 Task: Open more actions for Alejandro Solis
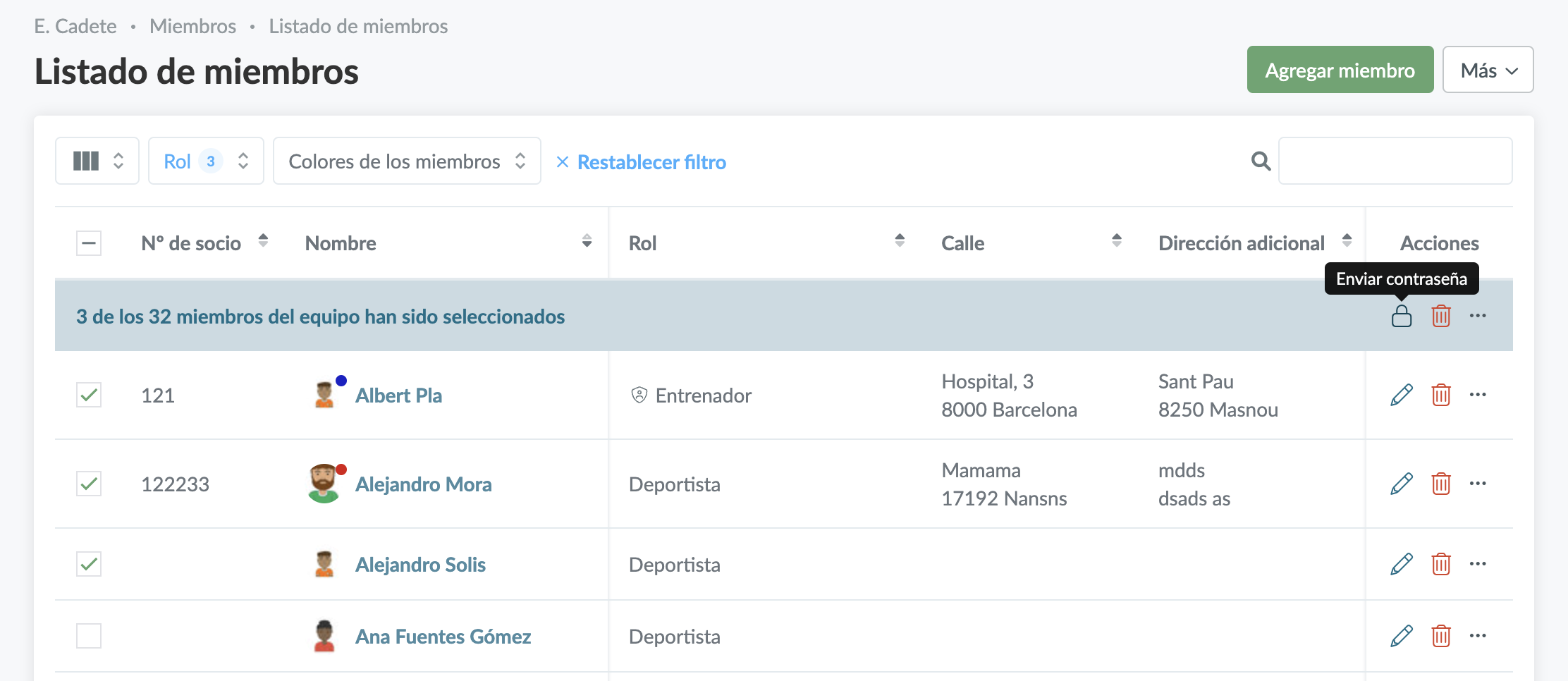point(1478,564)
